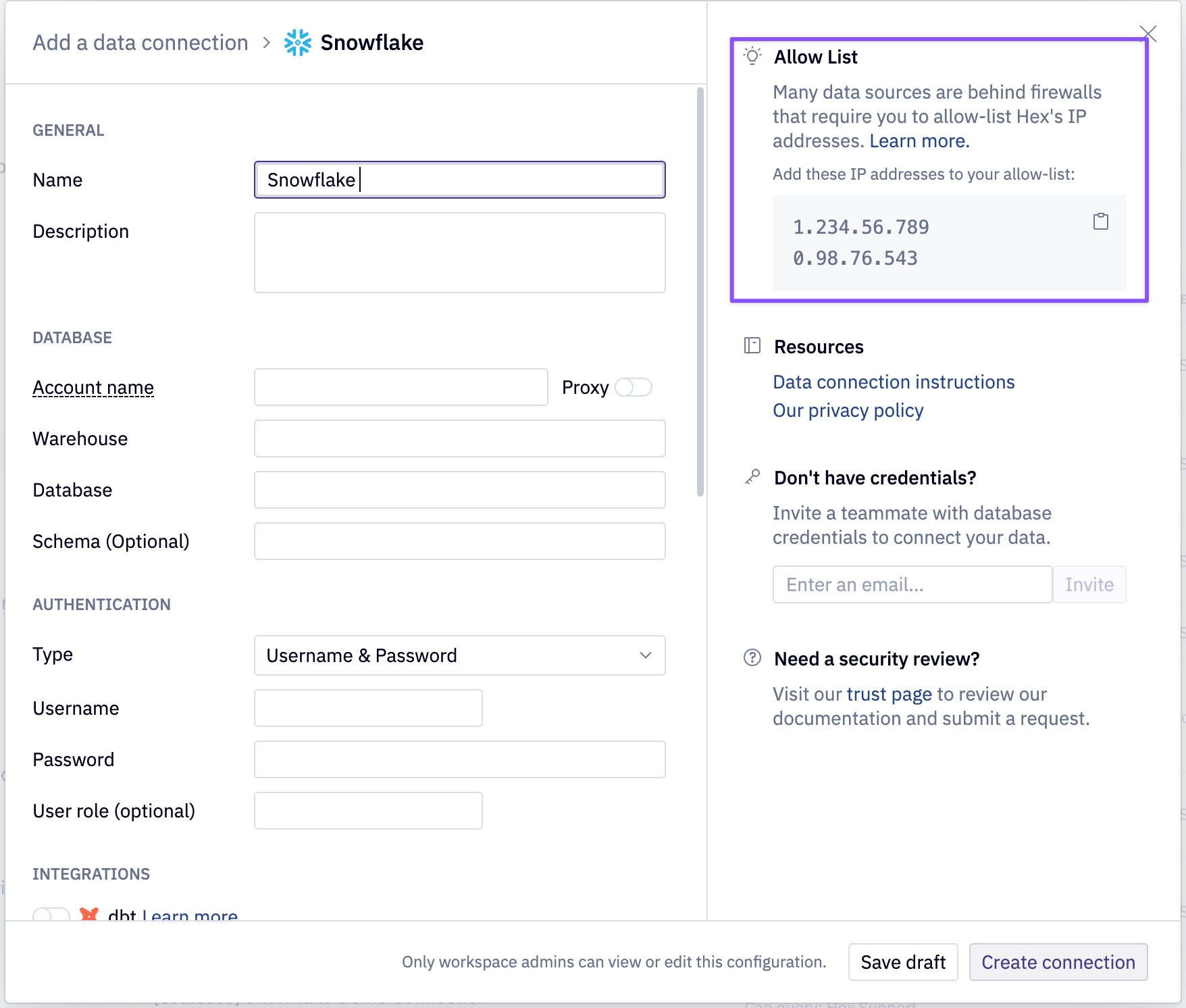Visit the trust page link

[x=888, y=693]
